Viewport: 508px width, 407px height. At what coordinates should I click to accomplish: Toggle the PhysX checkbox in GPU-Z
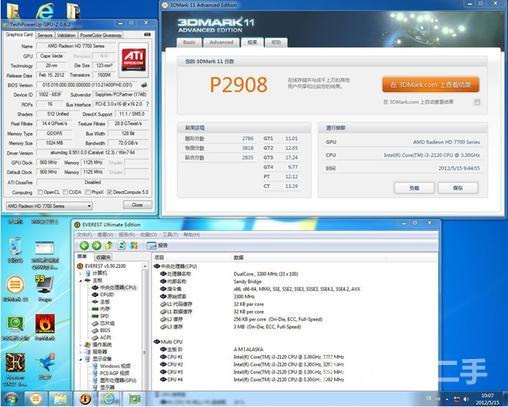[x=88, y=192]
